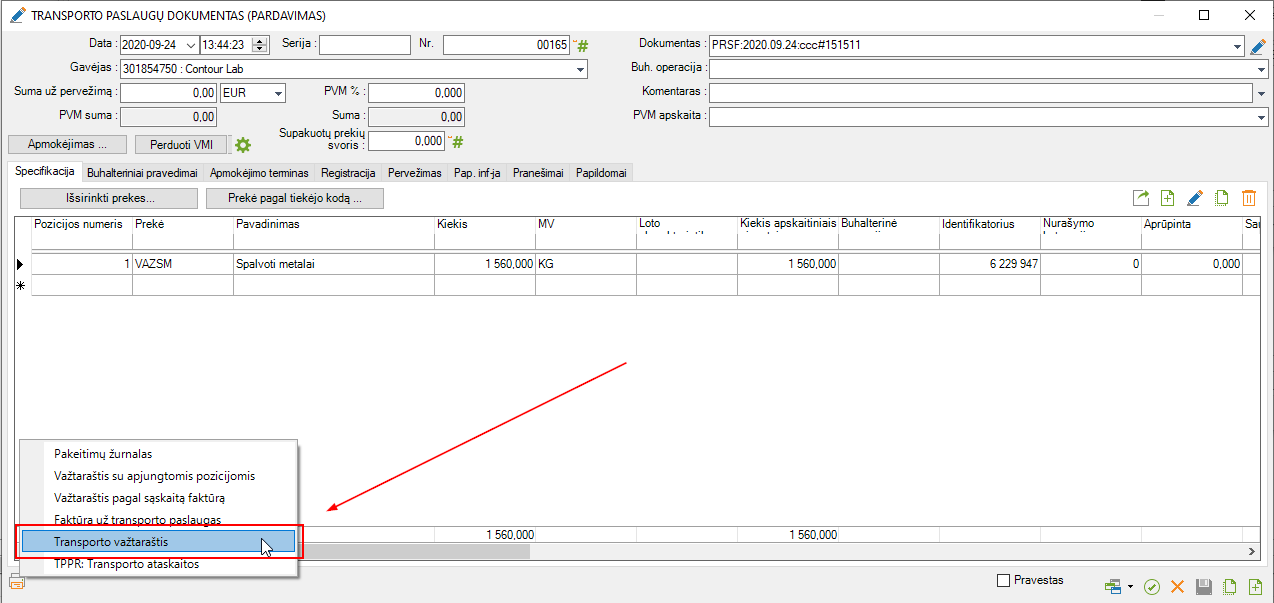Click the orange X cancel icon at bottom
This screenshot has width=1274, height=603.
pyautogui.click(x=1177, y=587)
